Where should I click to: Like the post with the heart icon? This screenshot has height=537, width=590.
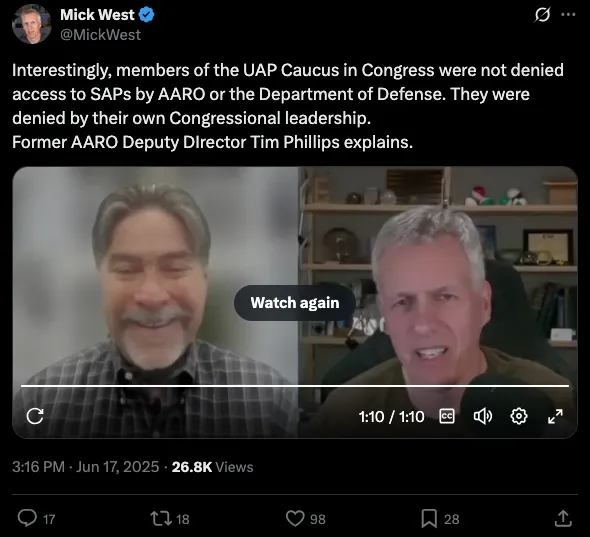tap(295, 518)
